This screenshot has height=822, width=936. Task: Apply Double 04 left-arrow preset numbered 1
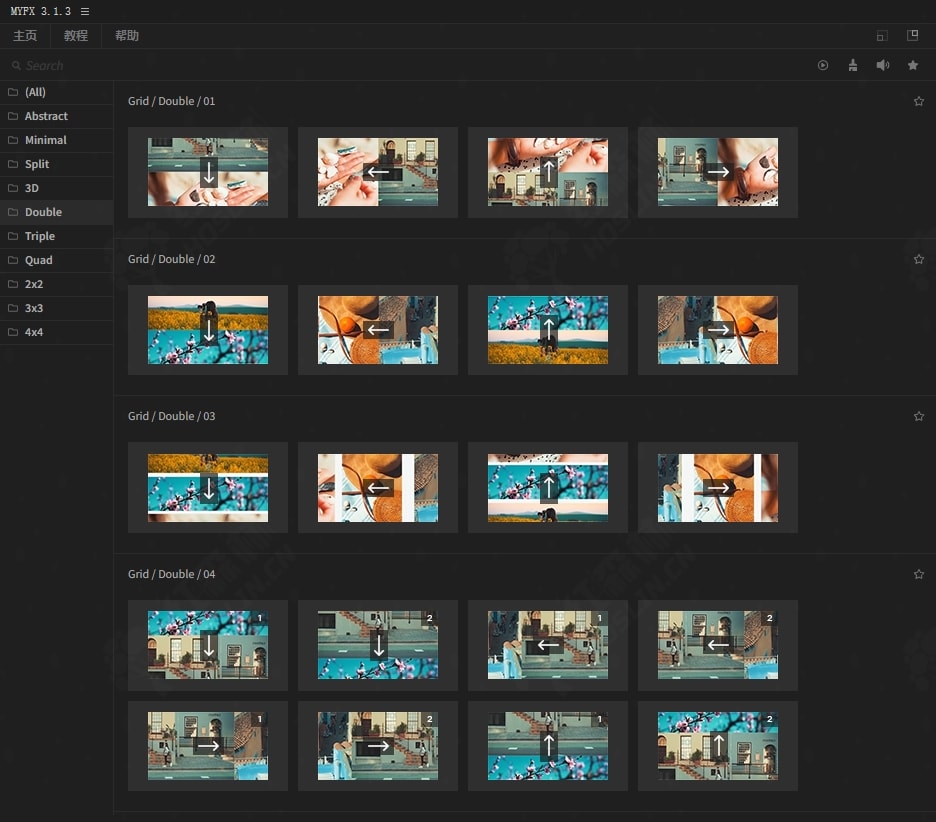(548, 645)
